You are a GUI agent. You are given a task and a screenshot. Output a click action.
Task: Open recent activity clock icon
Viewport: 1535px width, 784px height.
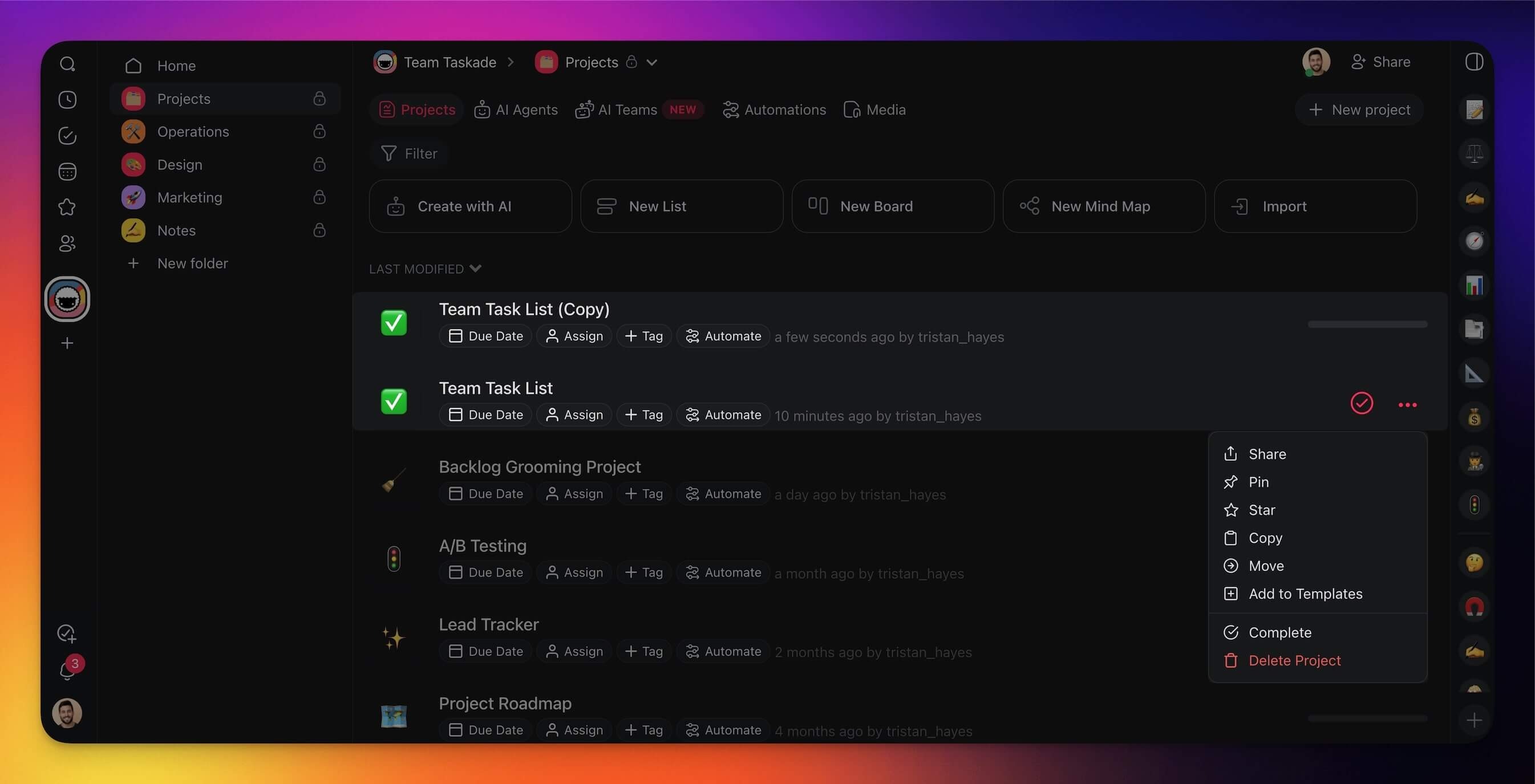67,99
